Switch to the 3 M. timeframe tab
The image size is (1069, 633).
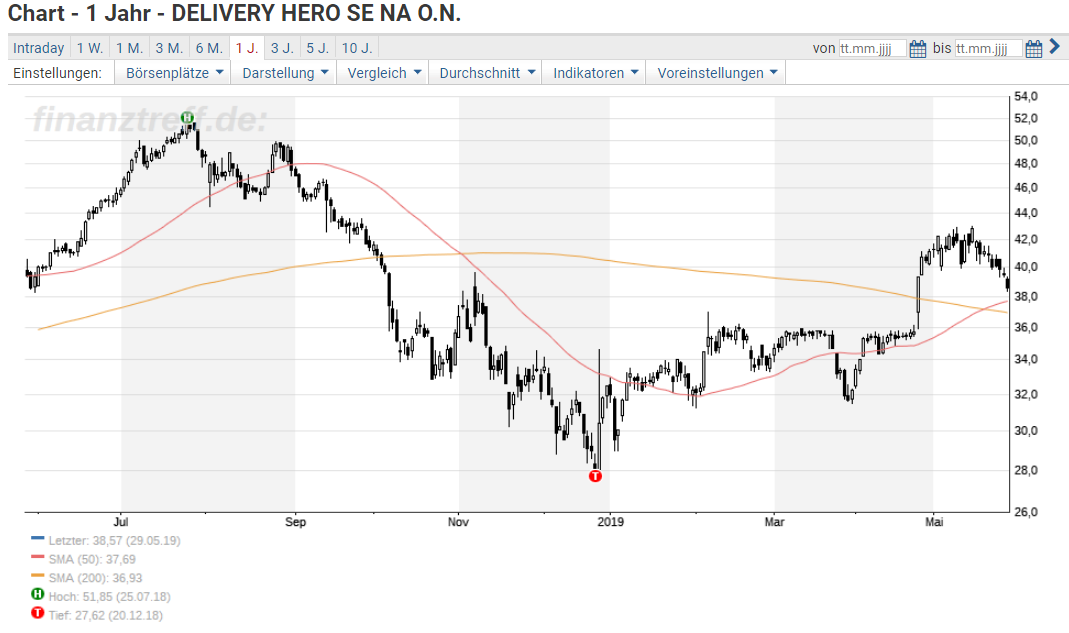tap(169, 48)
